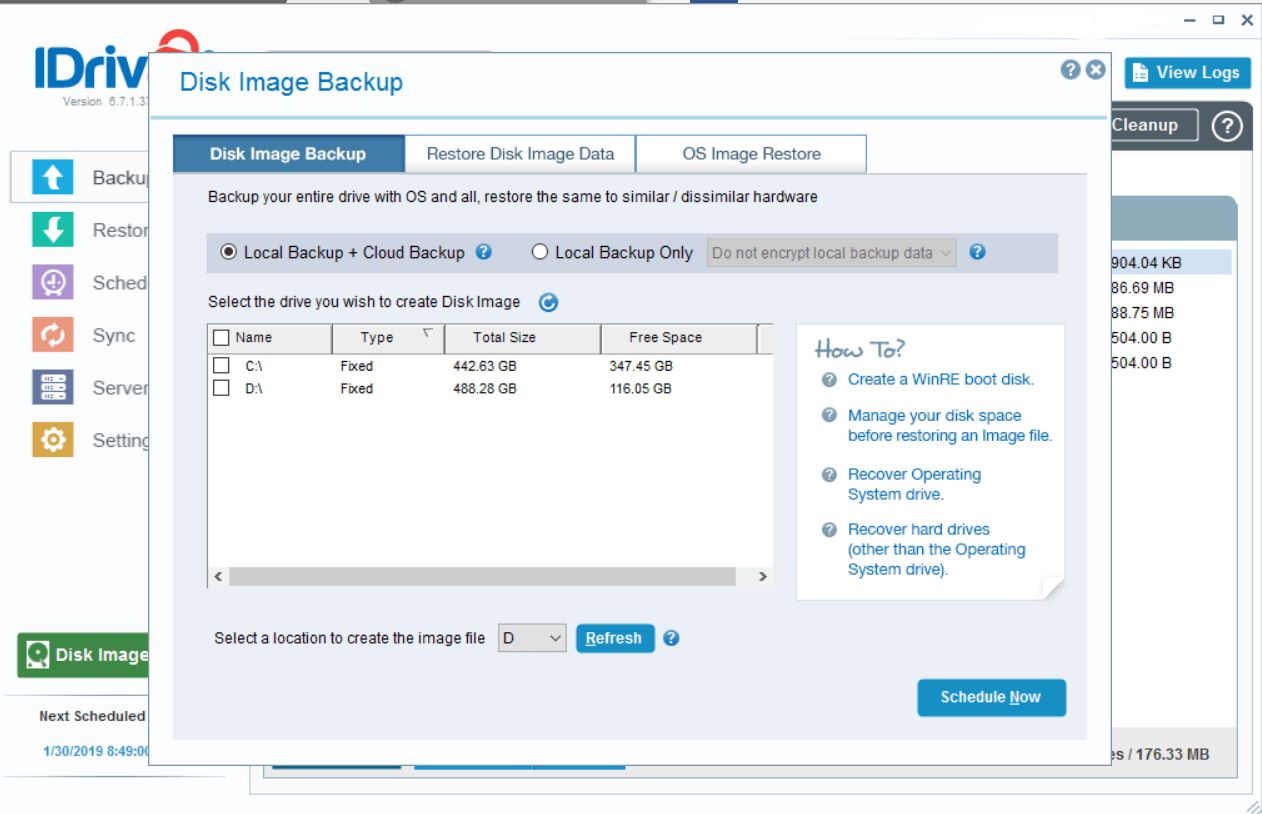Click the Schedule Now button

(991, 697)
